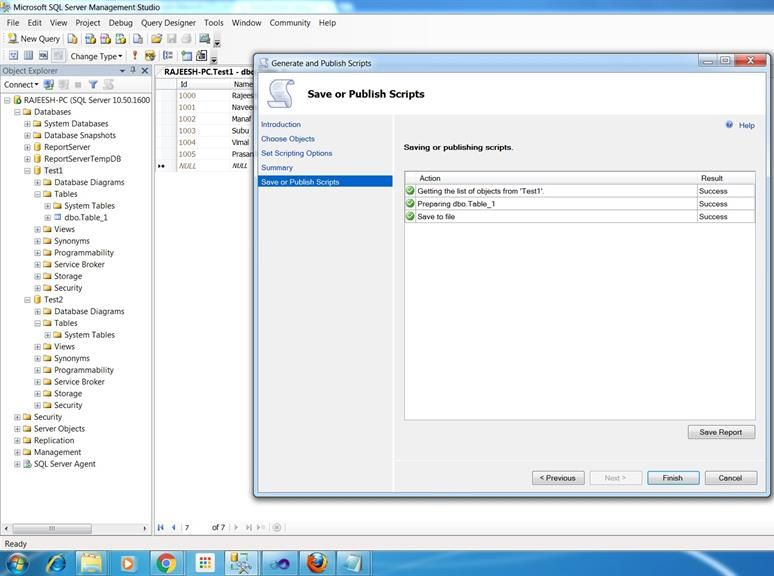The height and width of the screenshot is (576, 774).
Task: Collapse the Test1 database node
Action: [27, 171]
